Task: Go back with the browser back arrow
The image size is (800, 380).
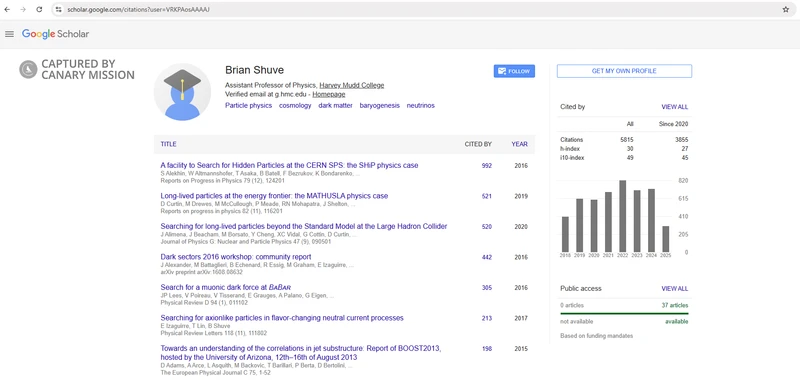Action: click(x=7, y=10)
